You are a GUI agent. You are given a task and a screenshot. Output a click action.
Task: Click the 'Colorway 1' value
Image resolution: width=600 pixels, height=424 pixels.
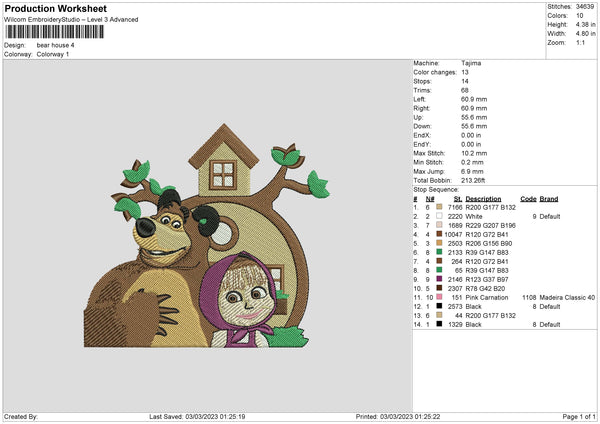[x=53, y=54]
